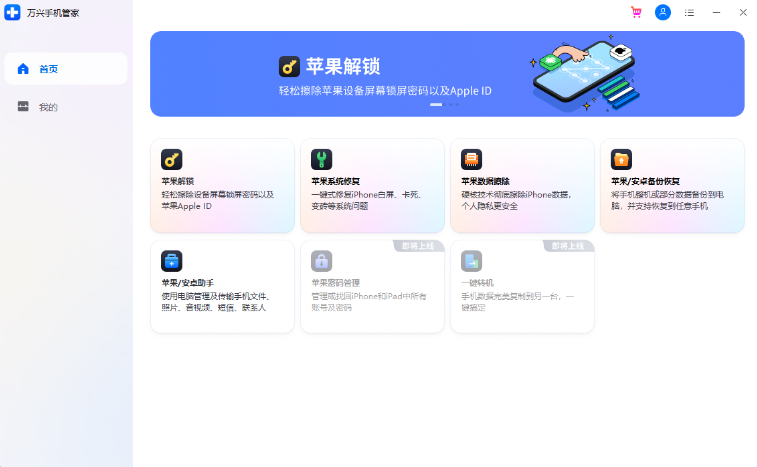Click 即将上线 badge on 苹果密码管理 card
This screenshot has width=757, height=467.
(418, 246)
